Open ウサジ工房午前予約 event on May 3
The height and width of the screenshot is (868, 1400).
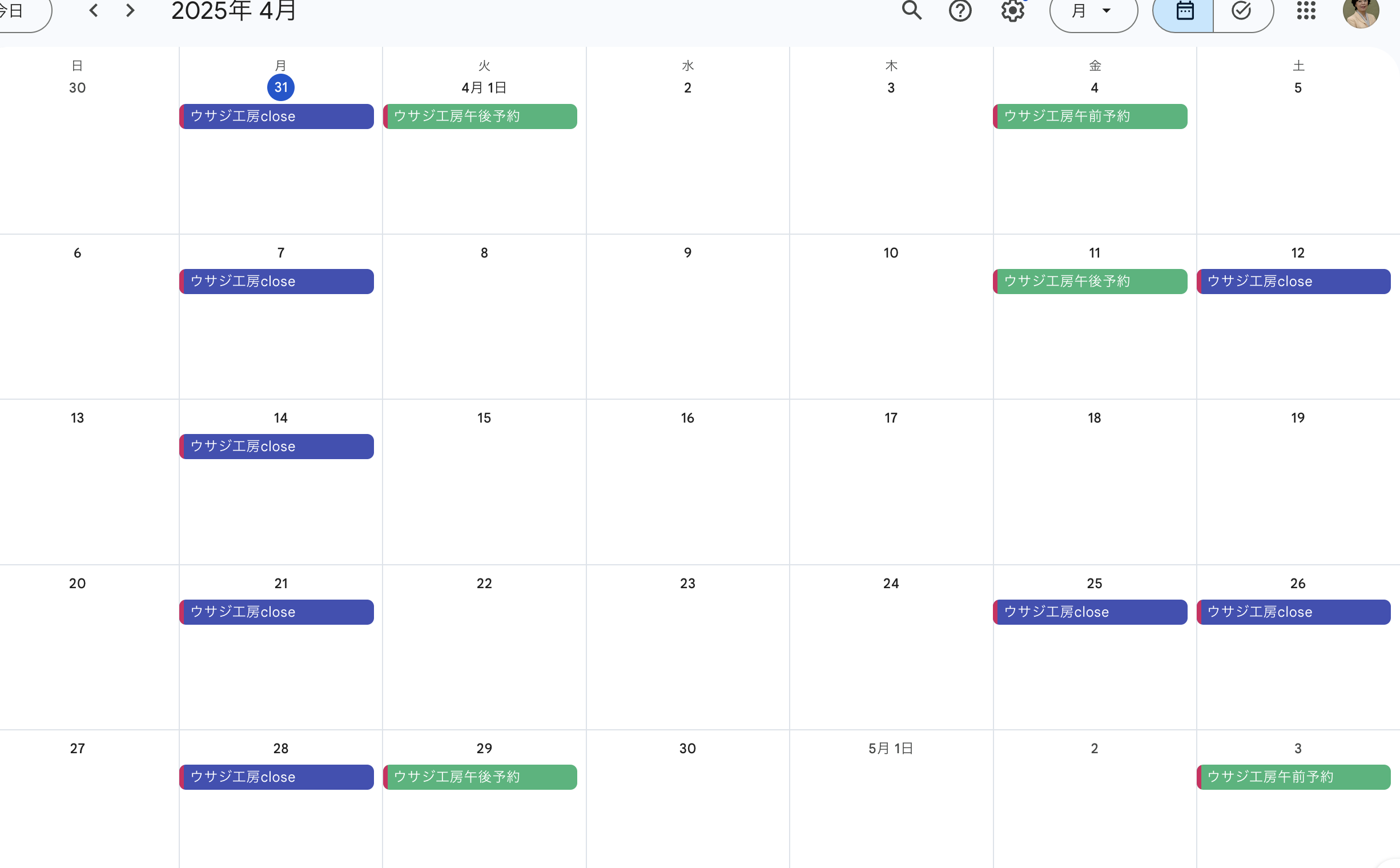(x=1293, y=777)
